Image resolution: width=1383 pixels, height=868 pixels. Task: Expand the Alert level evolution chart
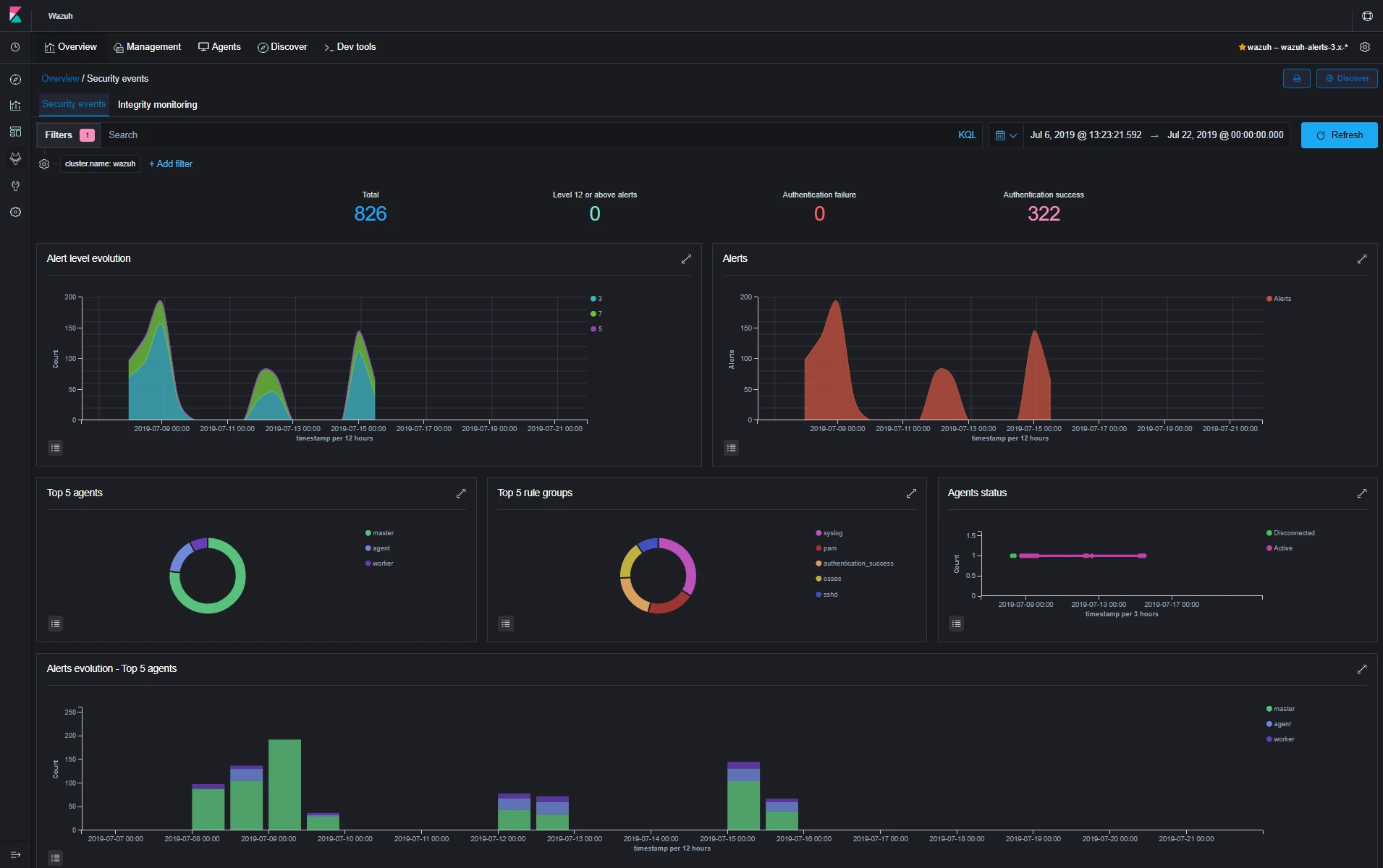686,259
